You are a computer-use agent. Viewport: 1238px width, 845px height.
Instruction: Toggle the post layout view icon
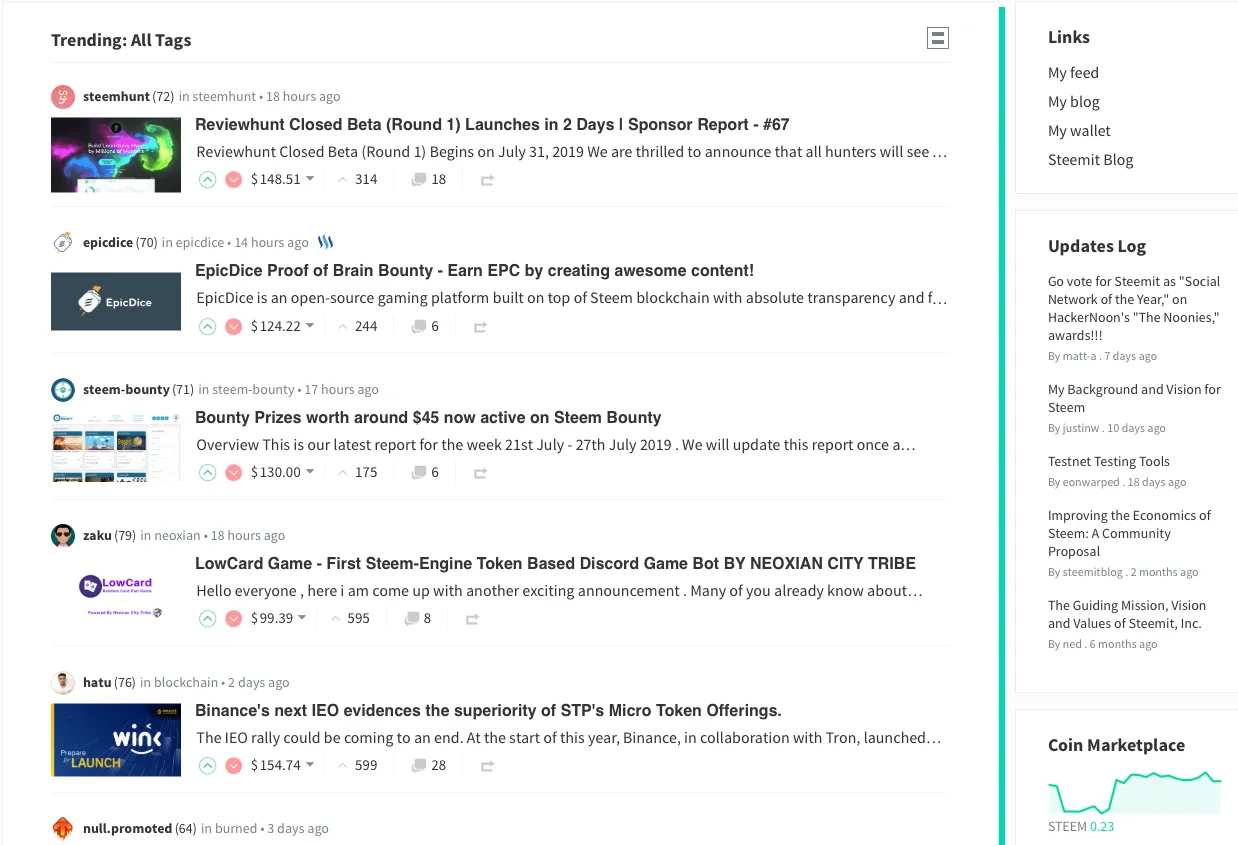(x=937, y=38)
